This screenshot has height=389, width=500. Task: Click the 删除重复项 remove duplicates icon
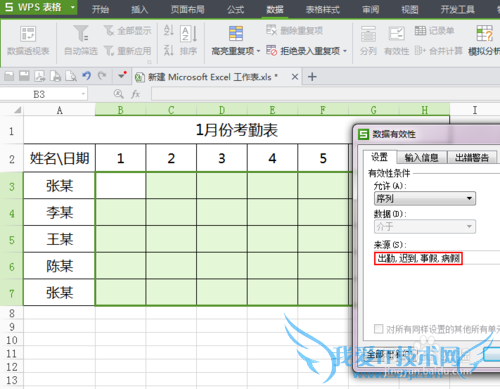point(271,30)
